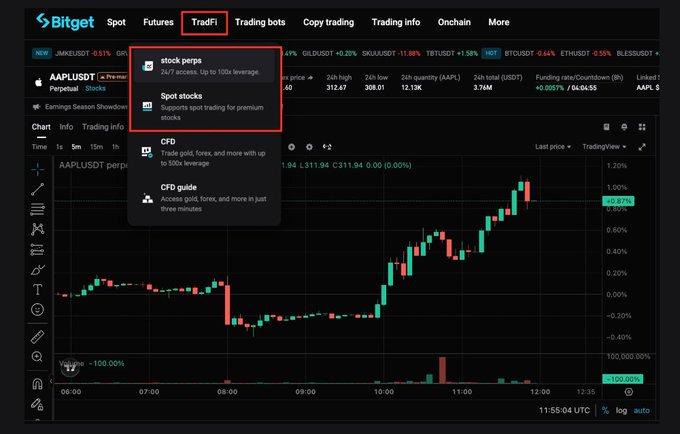Choose CFD guide from TradFi dropdown
Viewport: 680px width, 434px height.
coord(204,198)
